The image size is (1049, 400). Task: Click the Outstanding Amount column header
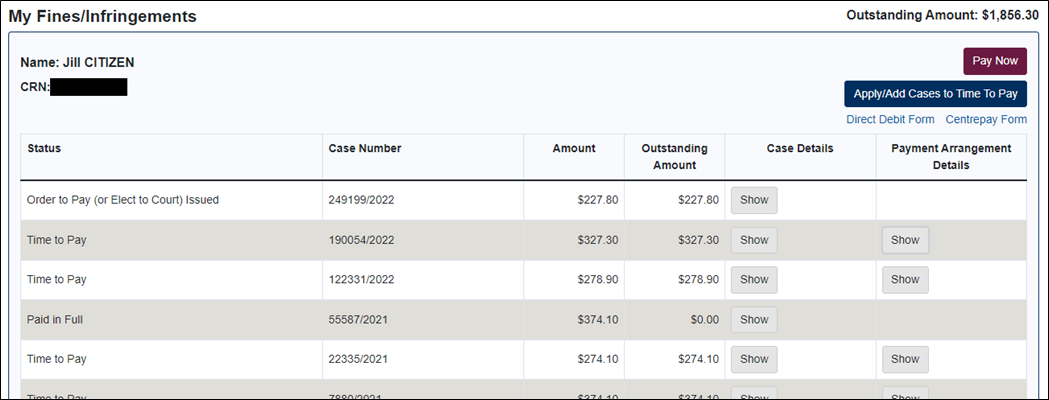pos(674,157)
